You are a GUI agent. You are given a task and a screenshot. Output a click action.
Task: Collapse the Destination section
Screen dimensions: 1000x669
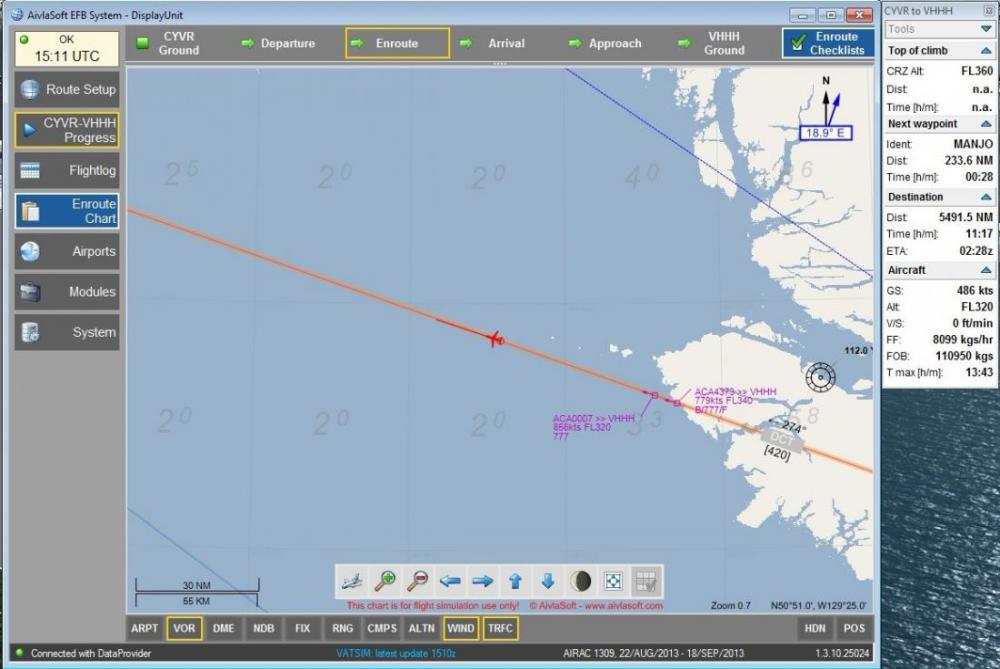pyautogui.click(x=986, y=197)
